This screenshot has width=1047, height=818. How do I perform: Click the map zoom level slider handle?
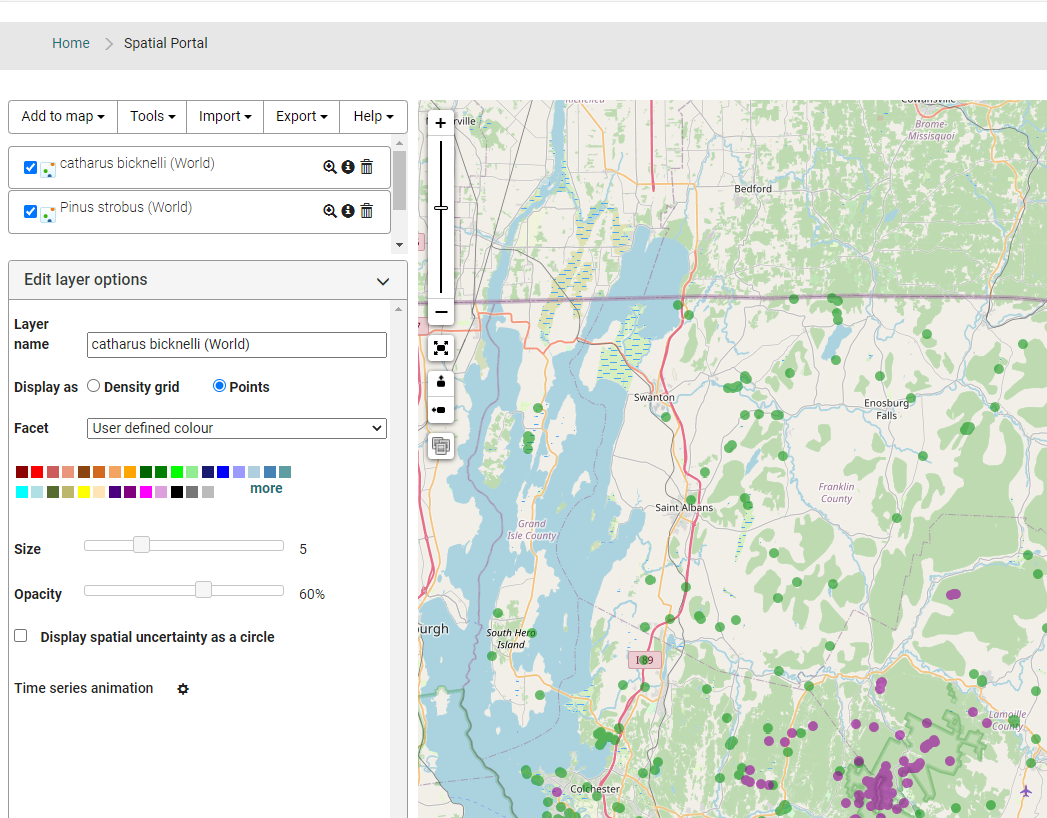tap(441, 208)
